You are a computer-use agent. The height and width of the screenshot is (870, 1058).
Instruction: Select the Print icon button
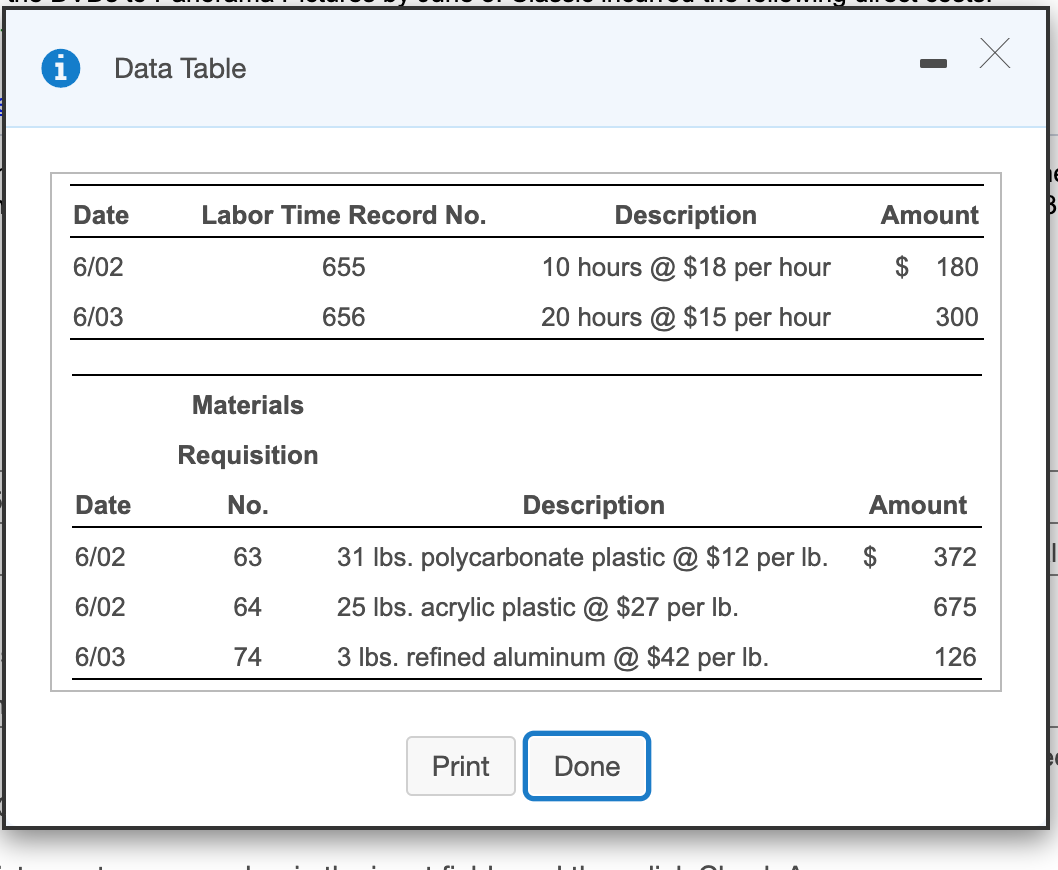pyautogui.click(x=460, y=766)
